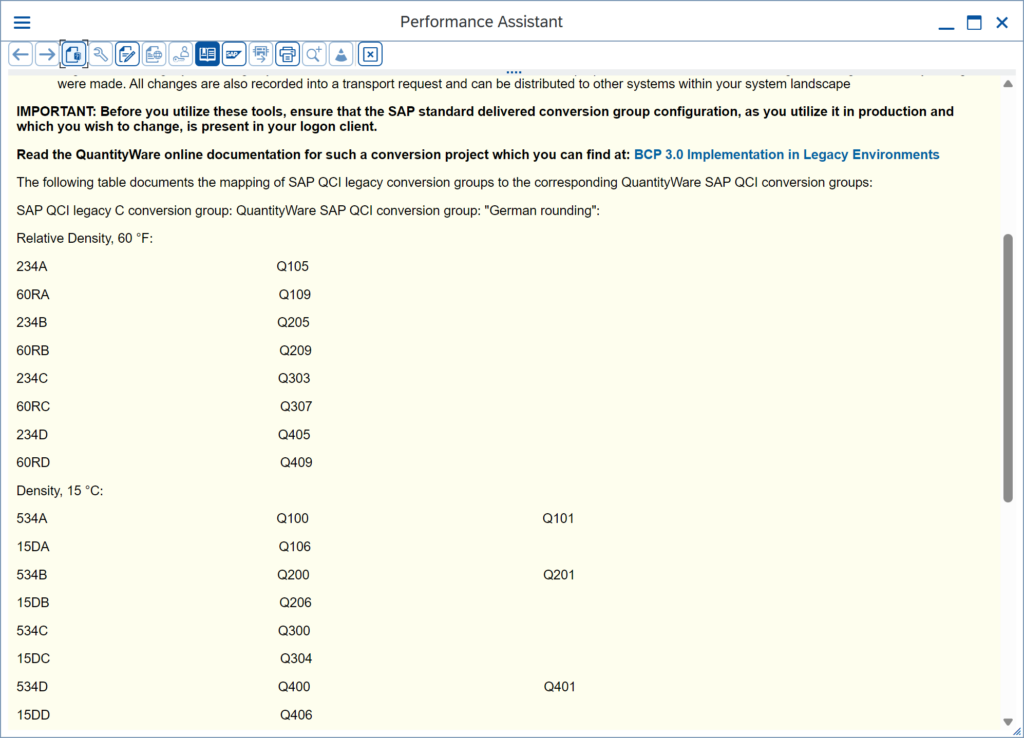Select the text 534A
Viewport: 1024px width, 738px height.
pos(32,519)
